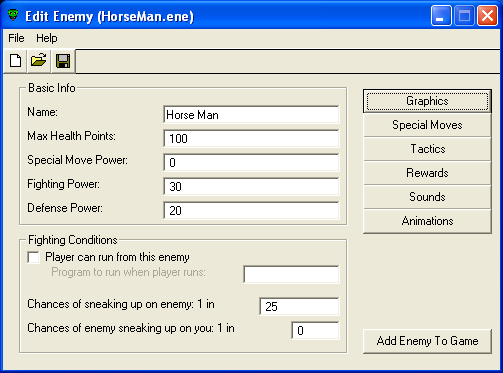The height and width of the screenshot is (373, 503).
Task: Open the Tactics button
Action: [x=427, y=149]
